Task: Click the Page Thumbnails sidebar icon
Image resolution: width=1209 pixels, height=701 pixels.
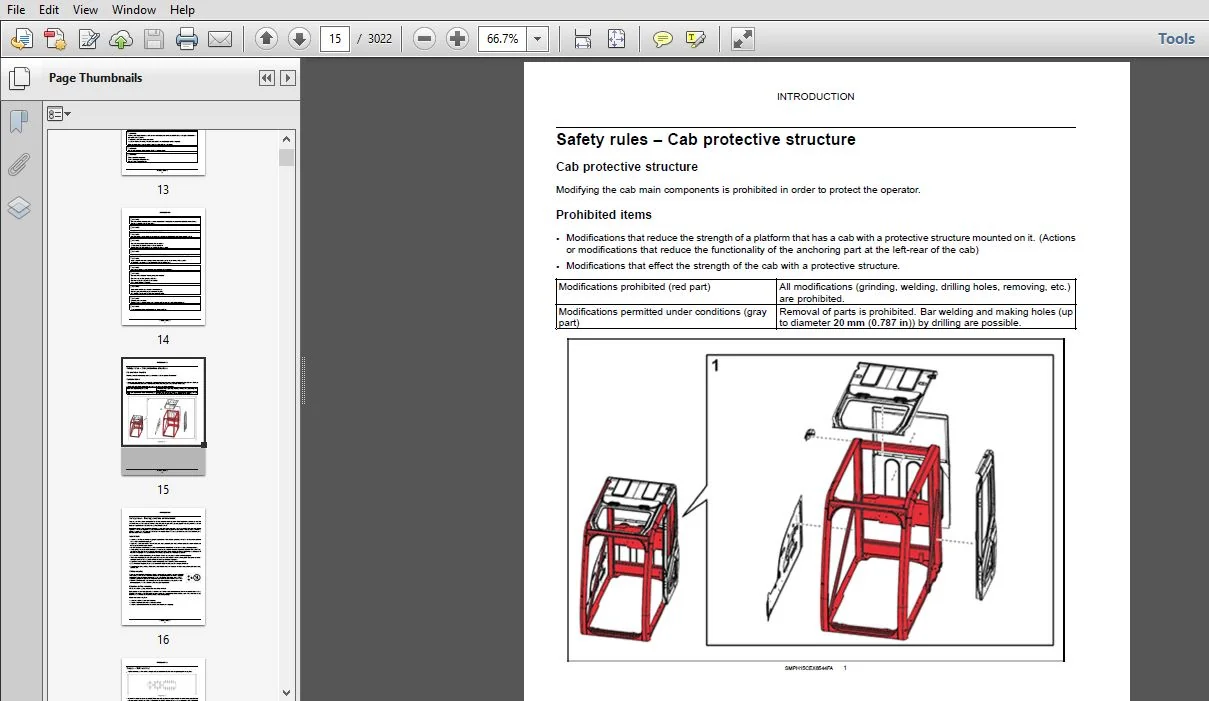Action: click(x=19, y=78)
